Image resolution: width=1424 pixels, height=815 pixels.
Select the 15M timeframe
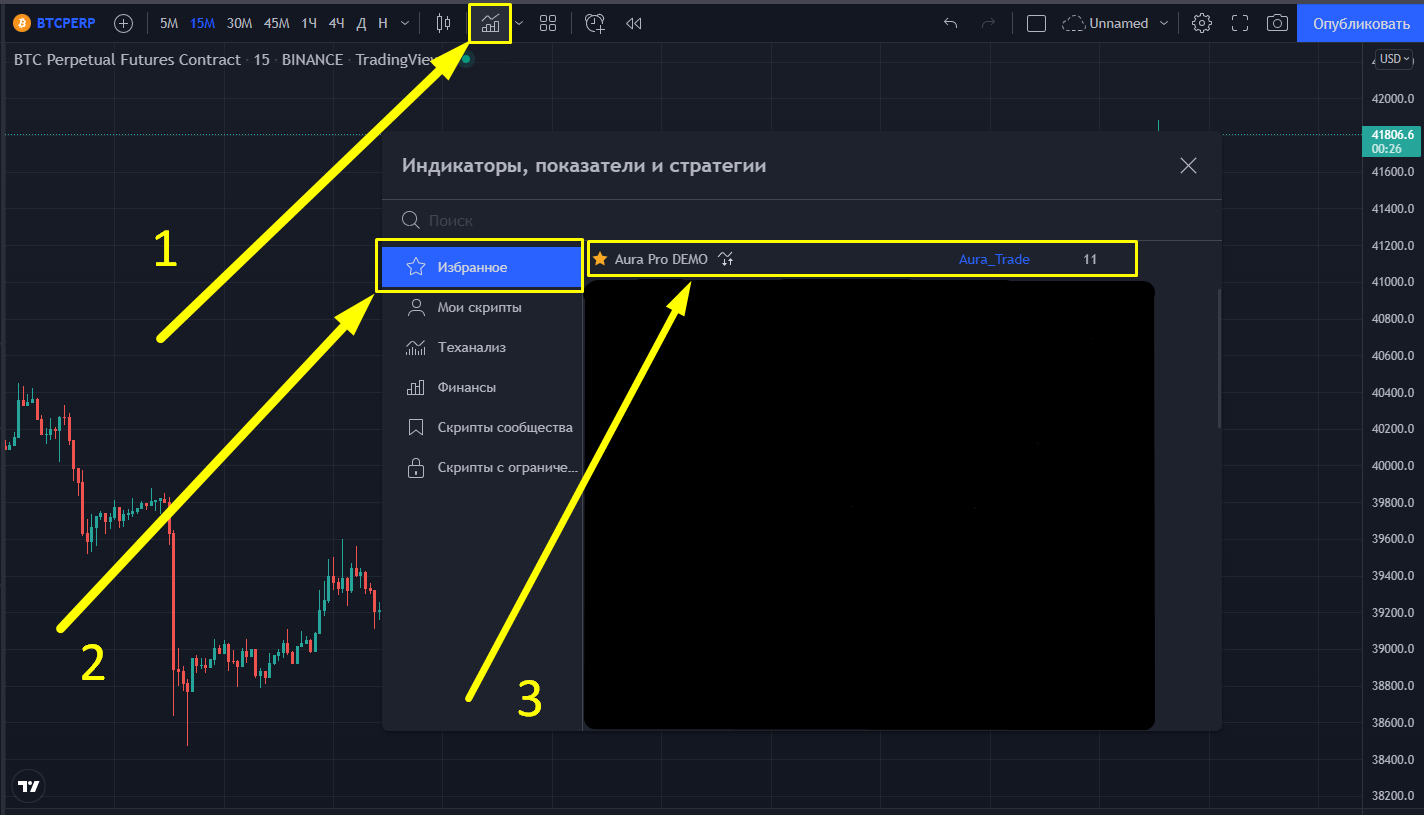[202, 23]
